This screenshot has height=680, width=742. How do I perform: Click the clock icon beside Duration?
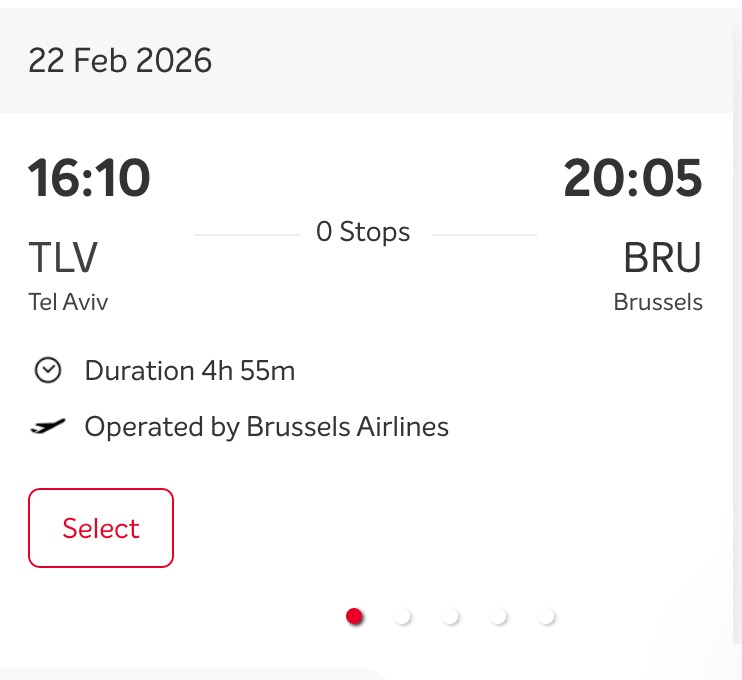pyautogui.click(x=47, y=371)
